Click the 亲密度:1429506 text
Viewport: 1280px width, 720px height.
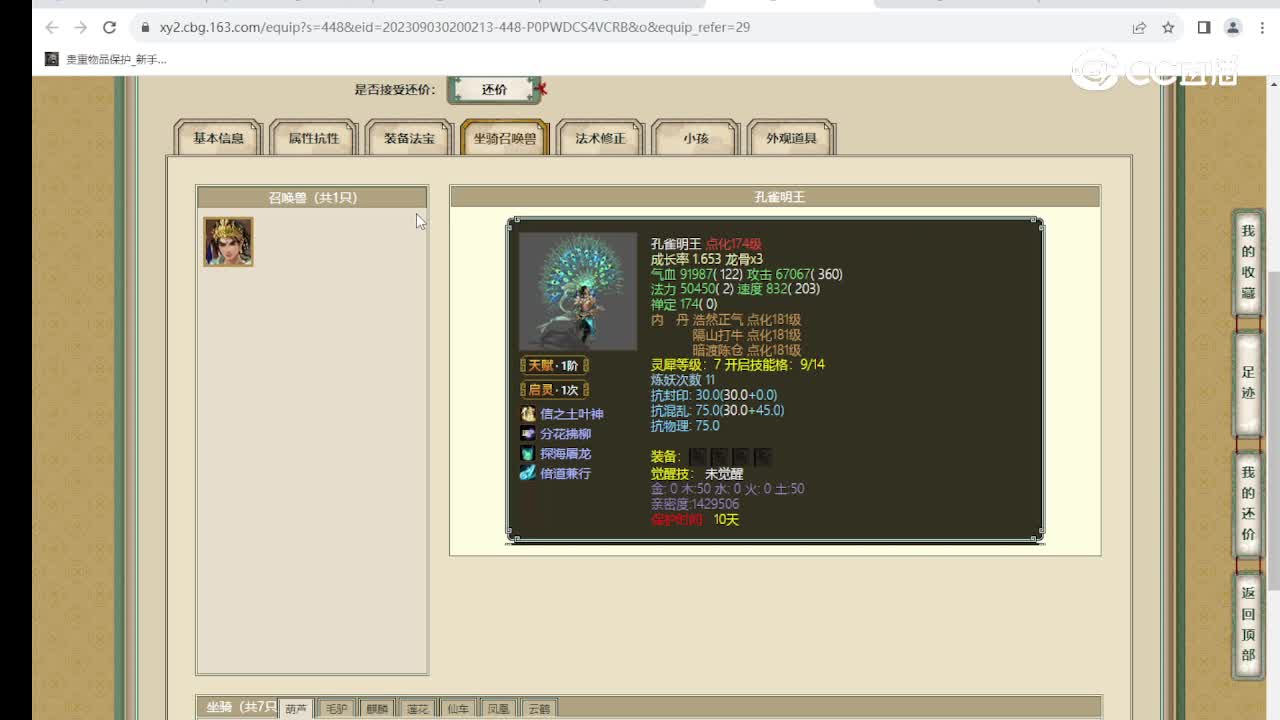click(x=695, y=504)
